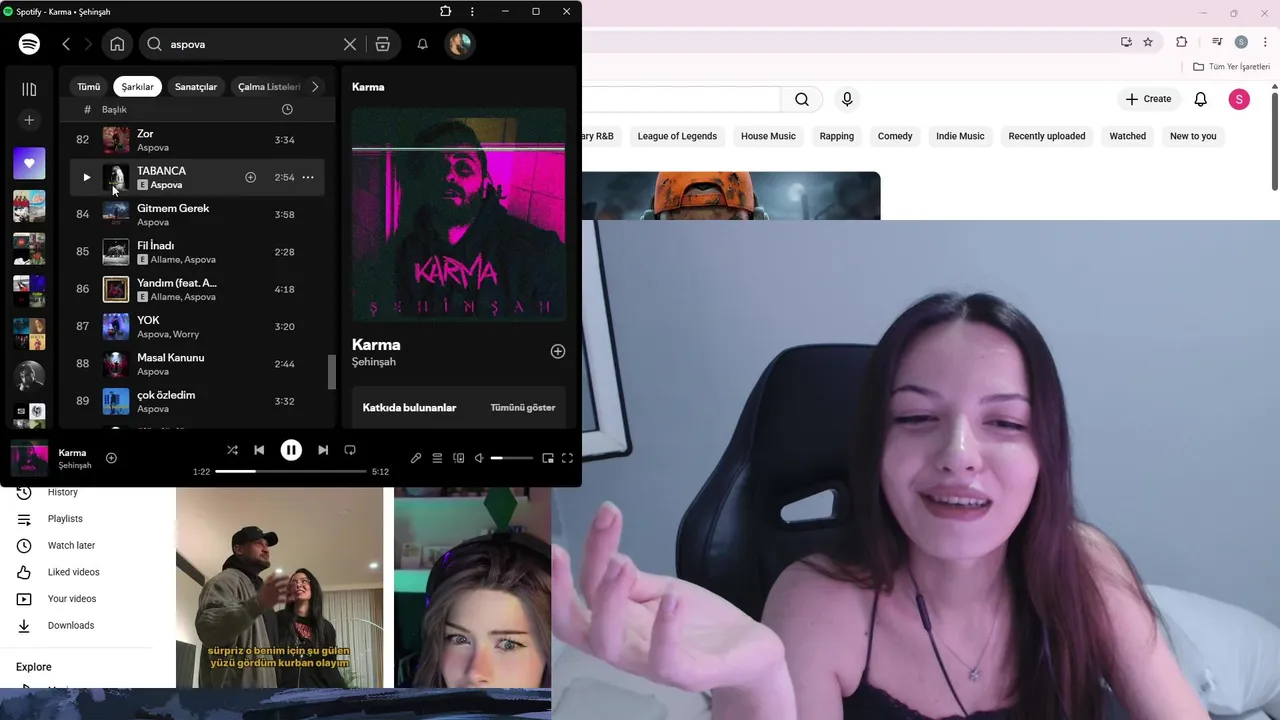Select the Gitmem Gerek song row
The width and height of the screenshot is (1280, 720).
(198, 215)
